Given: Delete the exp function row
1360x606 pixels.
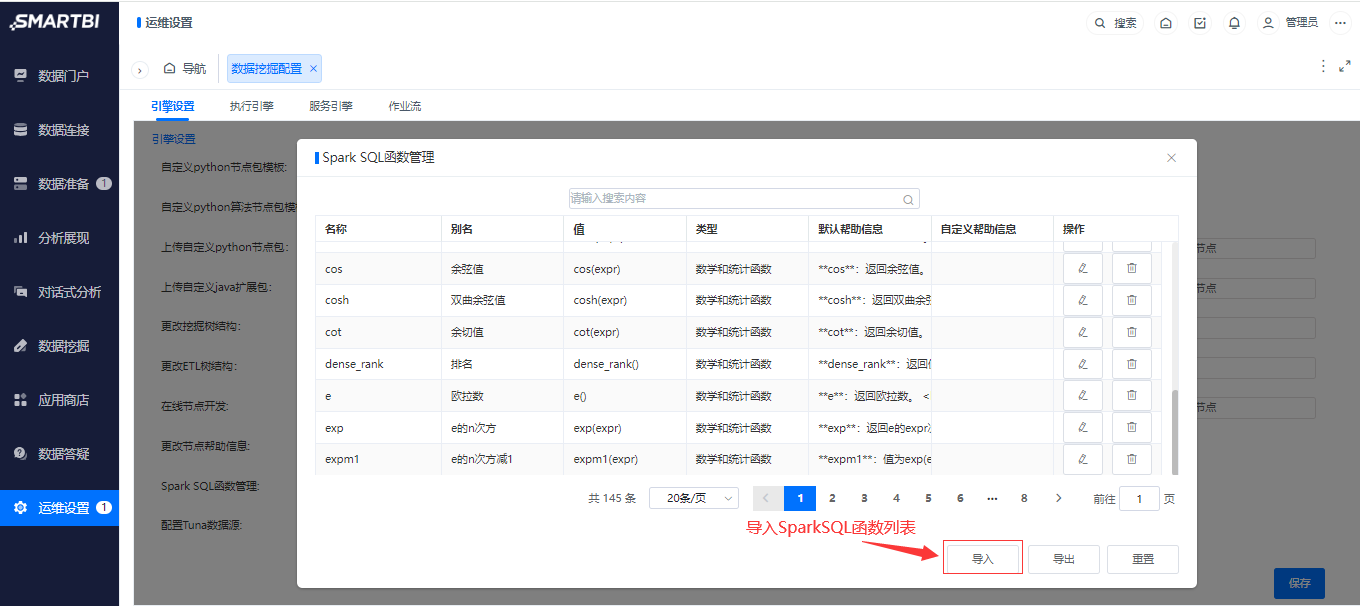Looking at the screenshot, I should pyautogui.click(x=1132, y=428).
